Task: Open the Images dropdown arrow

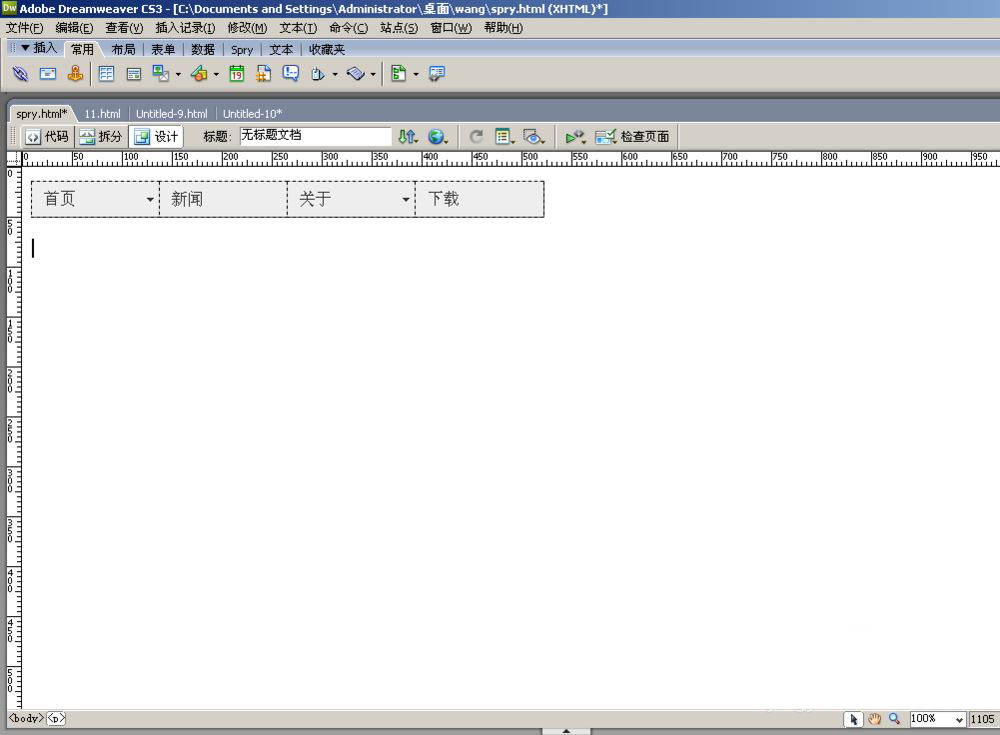Action: coord(178,75)
